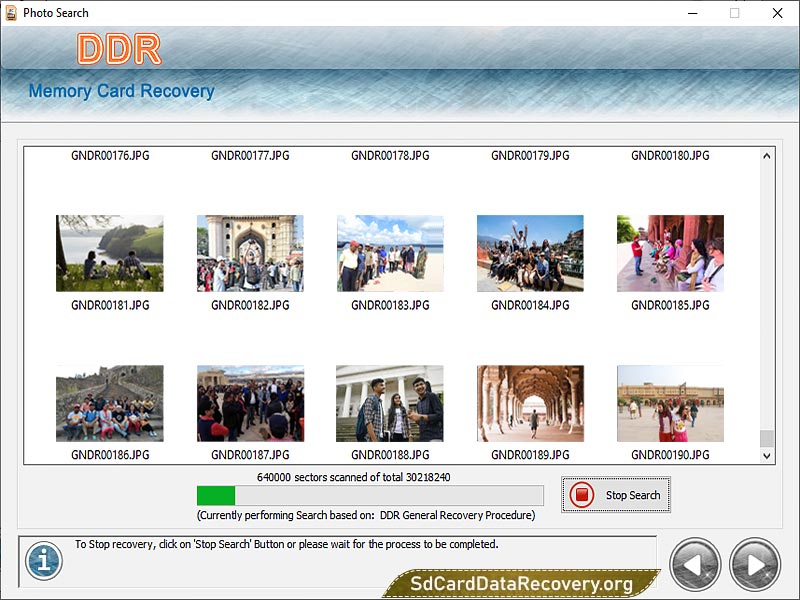The image size is (800, 600).
Task: Select photo GNDR00186.JPG
Action: [x=109, y=403]
